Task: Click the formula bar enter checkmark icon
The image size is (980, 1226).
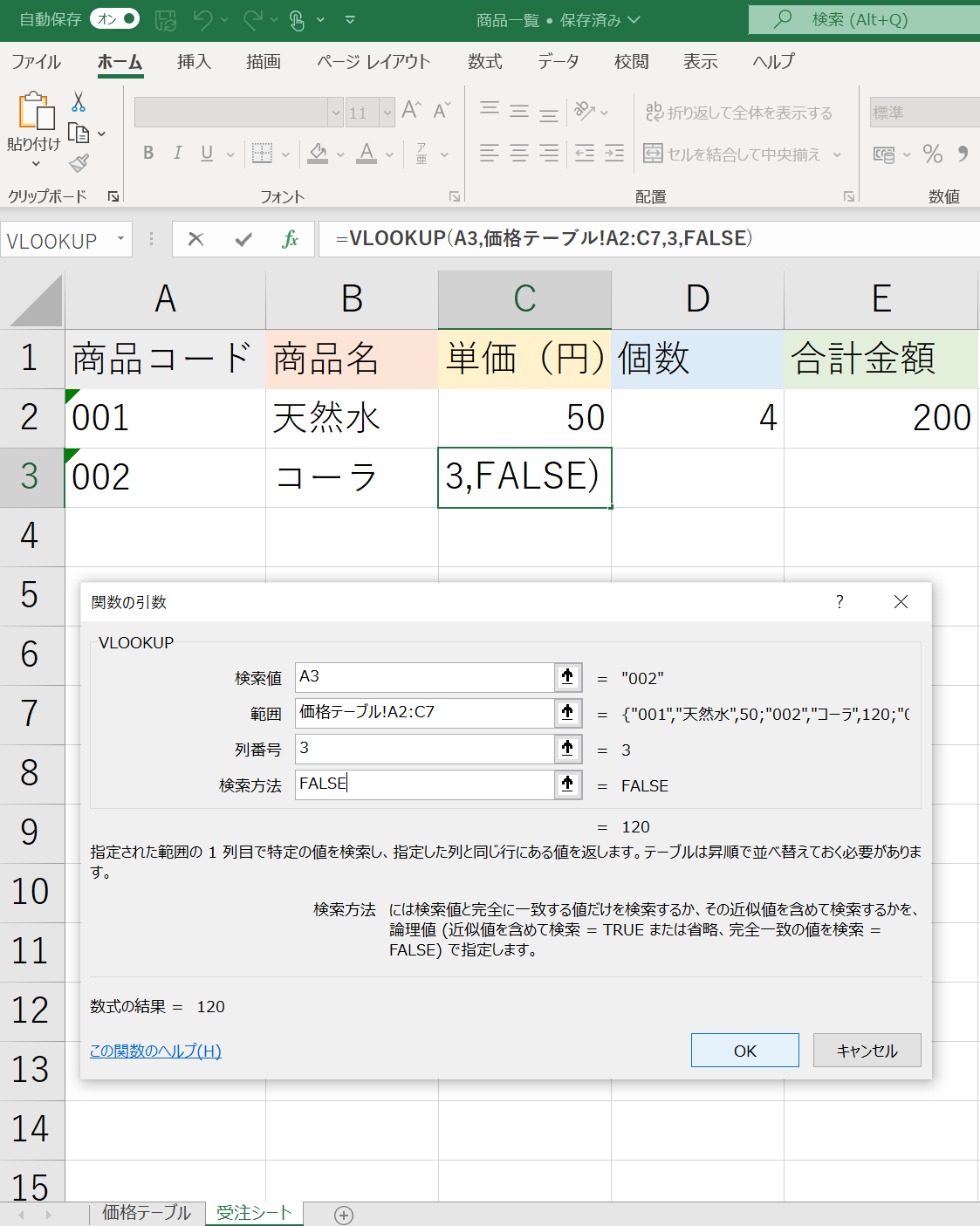Action: pyautogui.click(x=243, y=239)
